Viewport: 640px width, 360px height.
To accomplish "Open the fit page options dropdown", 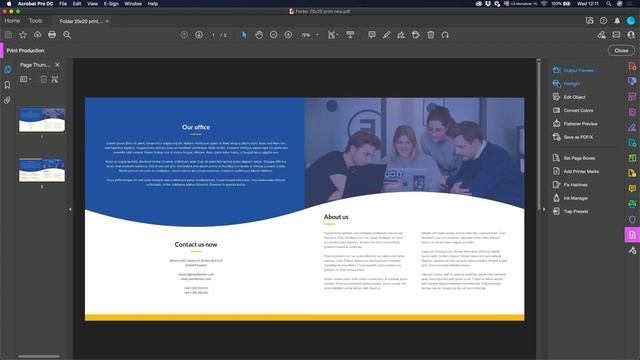I will 333,35.
